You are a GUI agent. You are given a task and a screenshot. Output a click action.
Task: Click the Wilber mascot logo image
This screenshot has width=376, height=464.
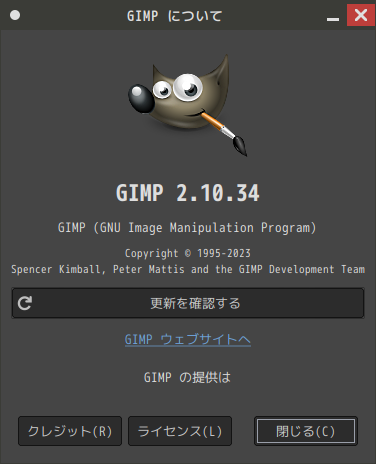point(188,105)
